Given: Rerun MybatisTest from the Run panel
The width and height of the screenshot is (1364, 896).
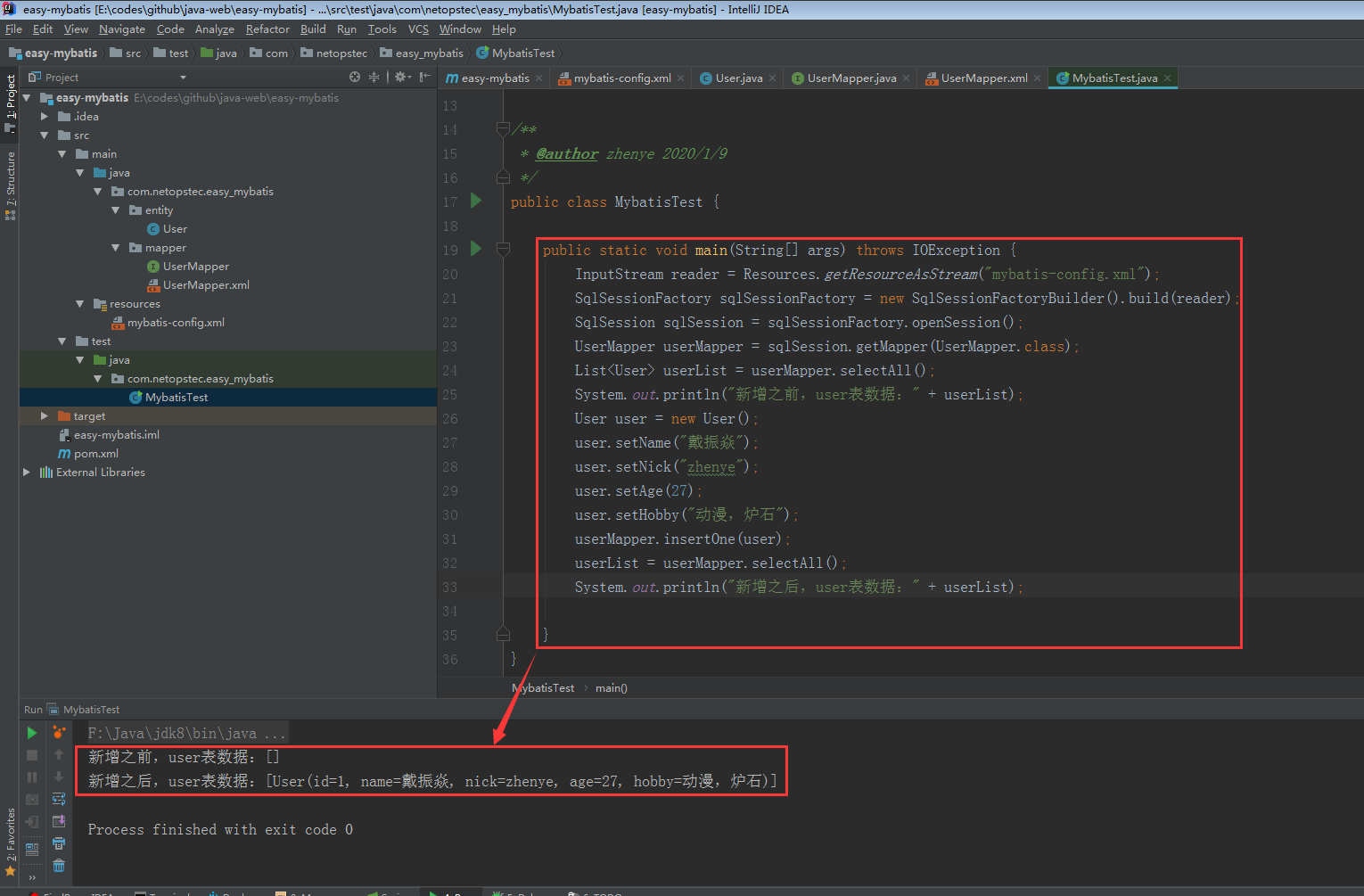Looking at the screenshot, I should [x=32, y=733].
